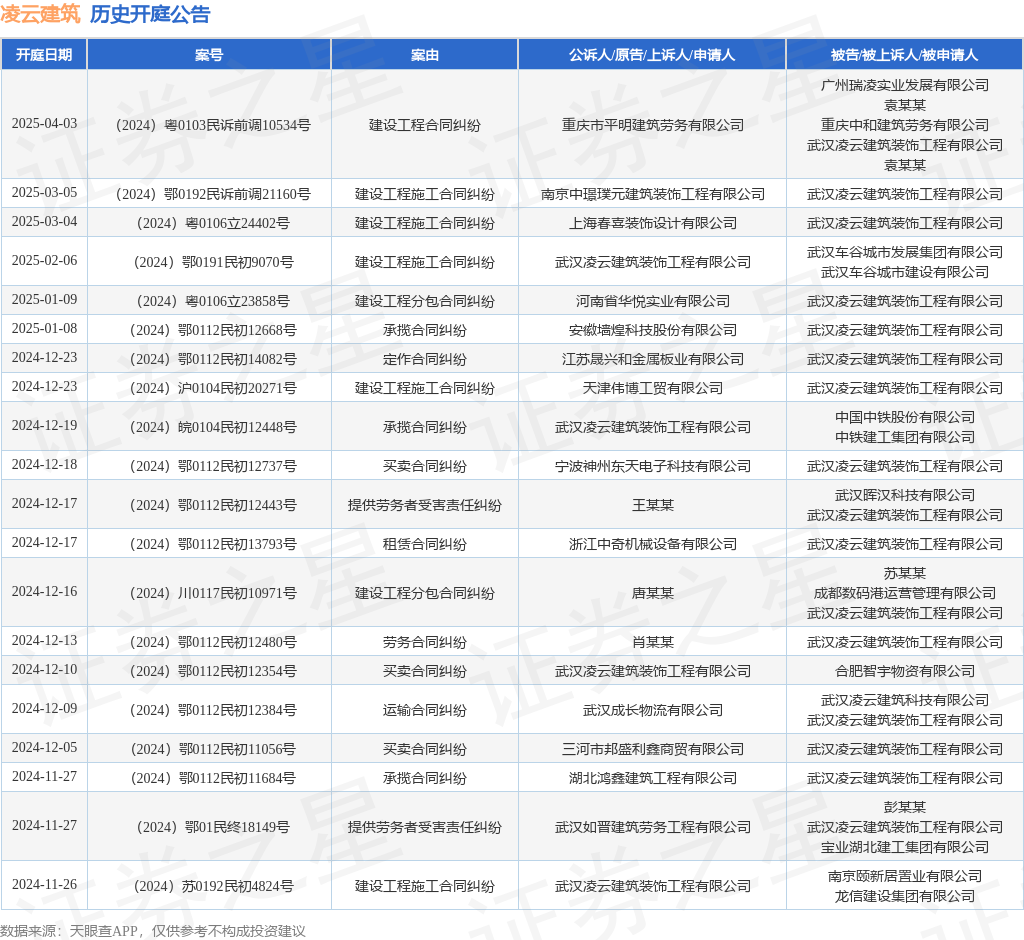Click plaintiff 武汉成长物流有限公司
The image size is (1024, 940).
point(652,710)
